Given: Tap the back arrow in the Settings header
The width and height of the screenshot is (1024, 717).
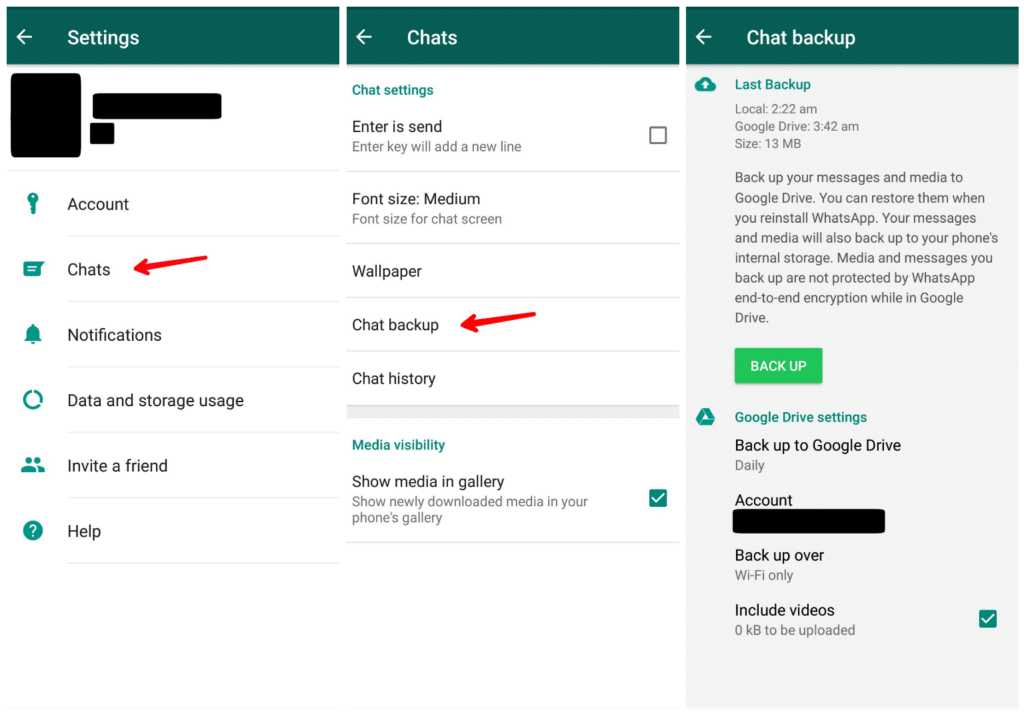Looking at the screenshot, I should (24, 37).
